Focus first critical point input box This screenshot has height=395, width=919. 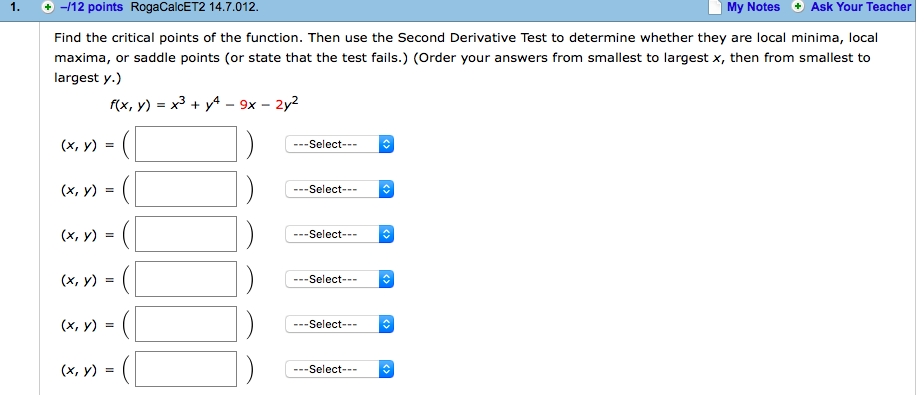186,144
